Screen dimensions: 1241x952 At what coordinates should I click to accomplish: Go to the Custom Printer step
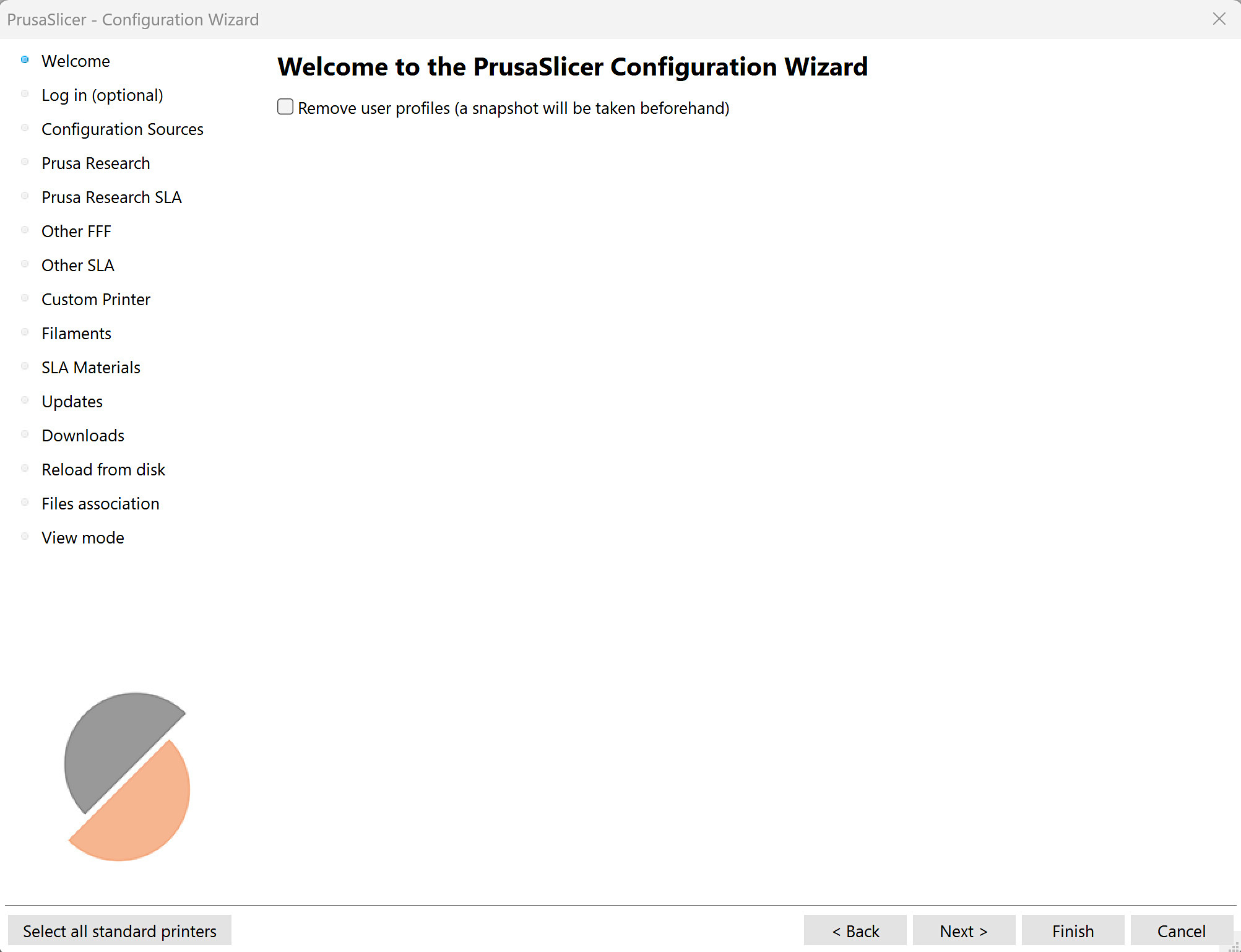pos(96,300)
